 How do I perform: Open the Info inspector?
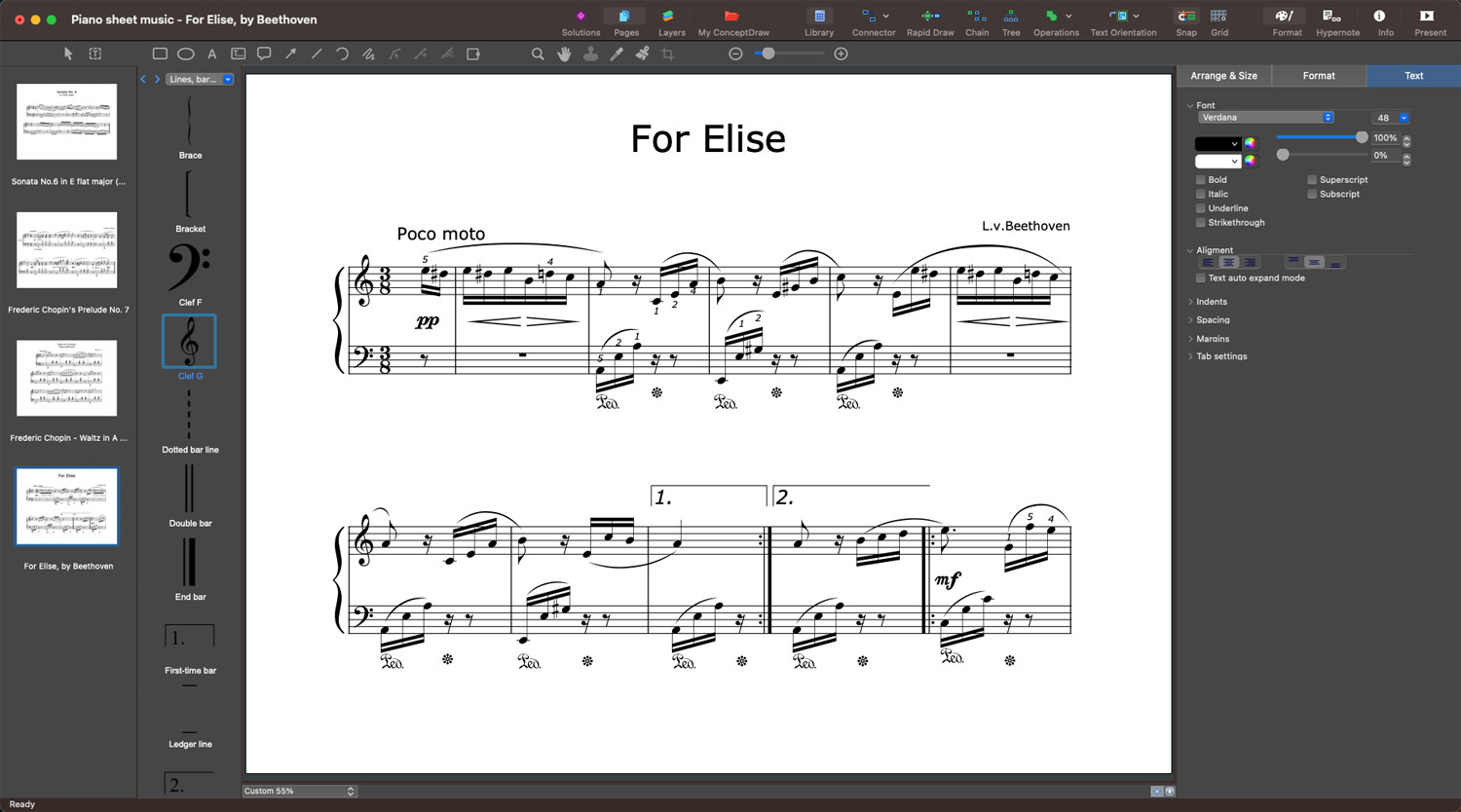pyautogui.click(x=1385, y=22)
